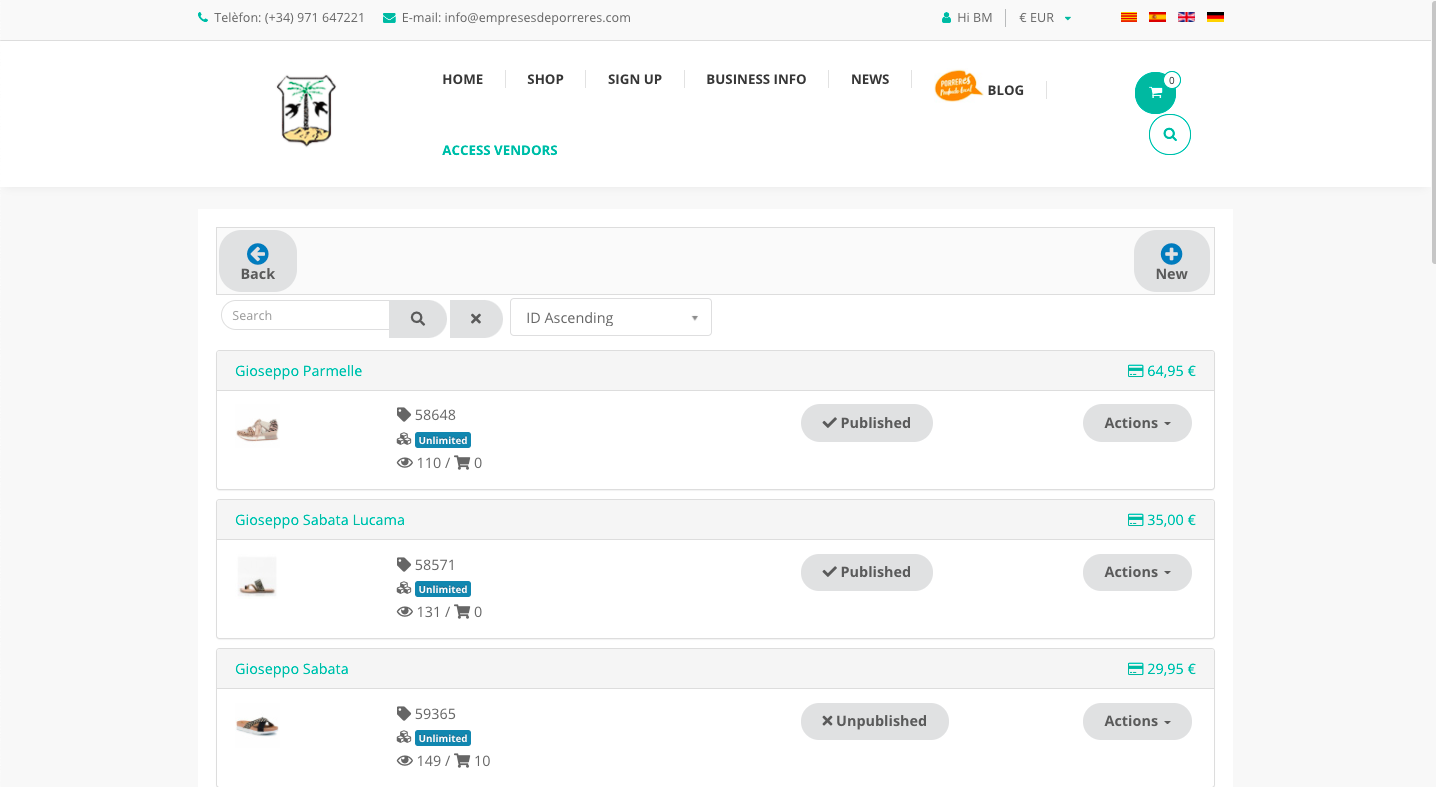Click the tag icon beside 58571

[404, 565]
